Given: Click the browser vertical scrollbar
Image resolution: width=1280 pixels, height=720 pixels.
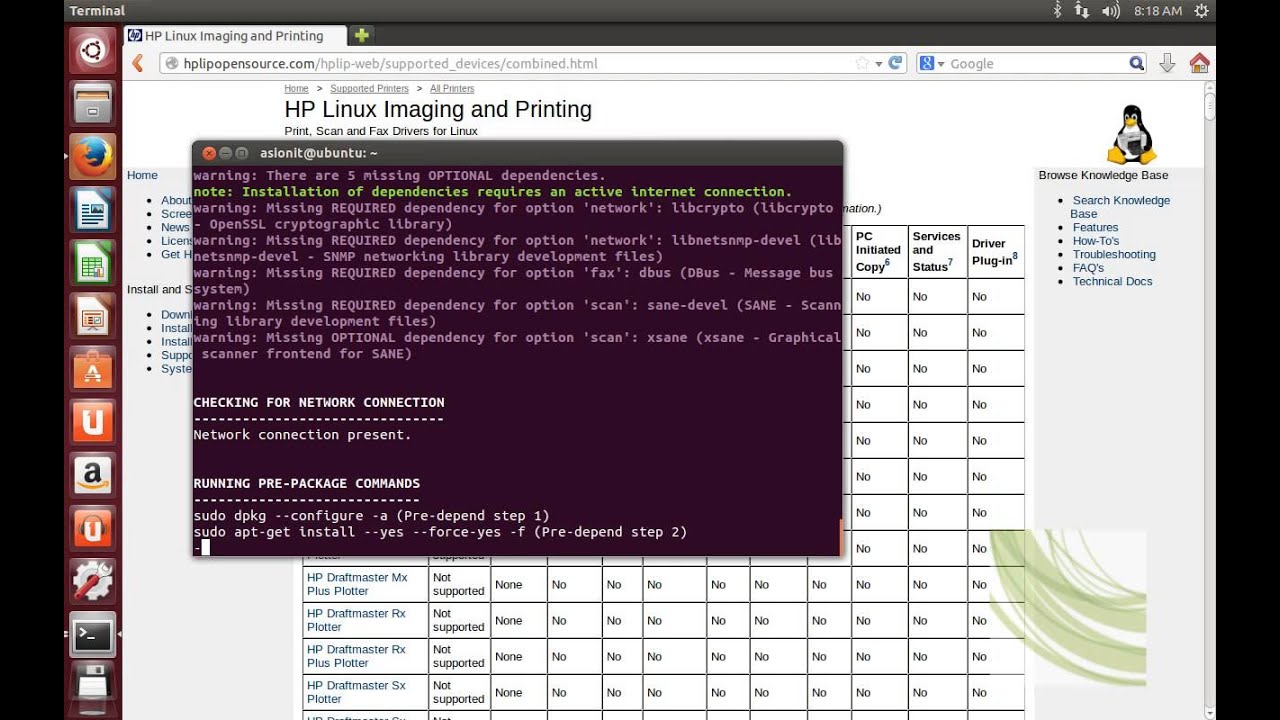Looking at the screenshot, I should pyautogui.click(x=1208, y=398).
